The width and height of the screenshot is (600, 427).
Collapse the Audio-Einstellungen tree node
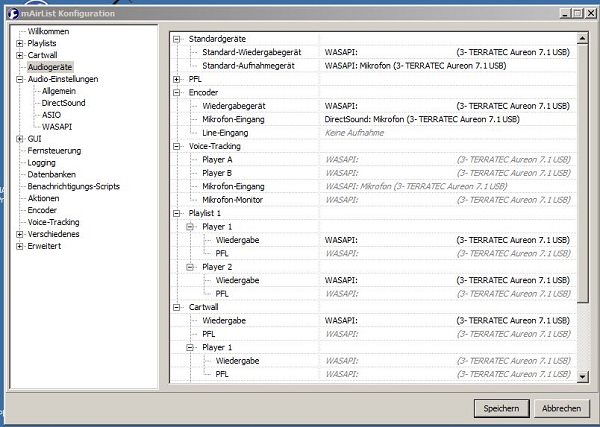(x=20, y=79)
